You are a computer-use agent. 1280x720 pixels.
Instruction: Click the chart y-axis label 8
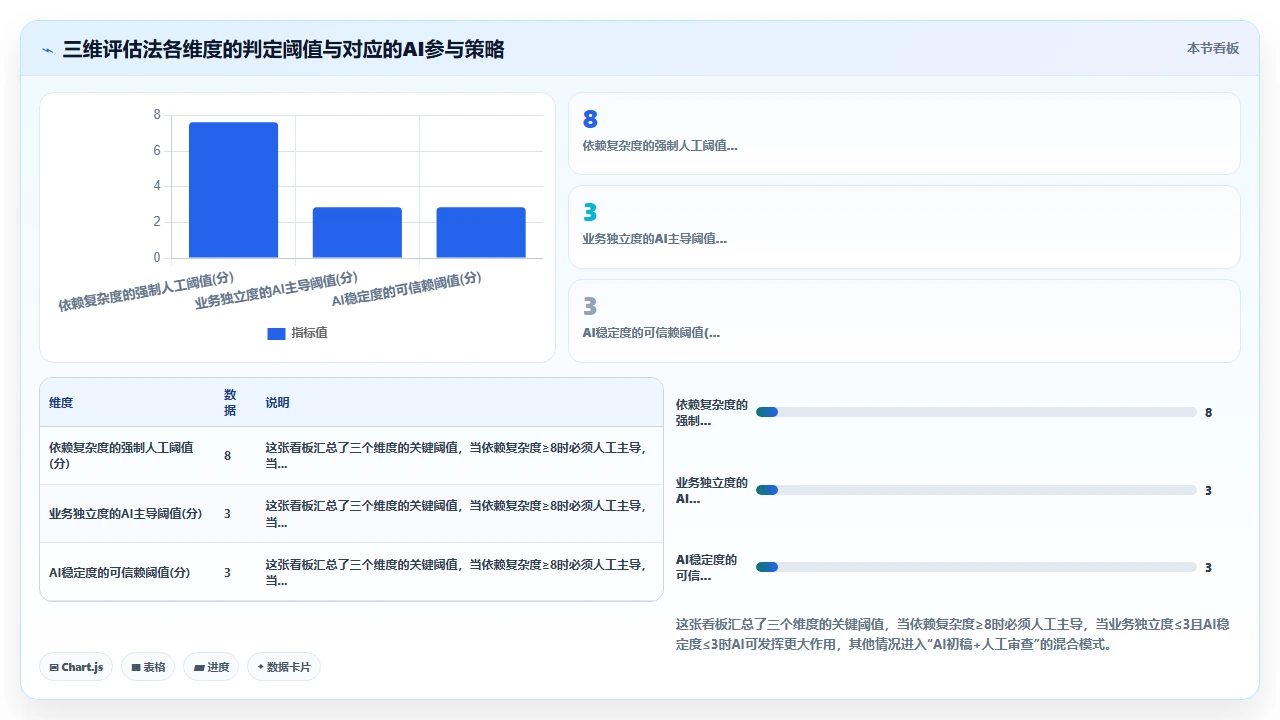tap(157, 115)
